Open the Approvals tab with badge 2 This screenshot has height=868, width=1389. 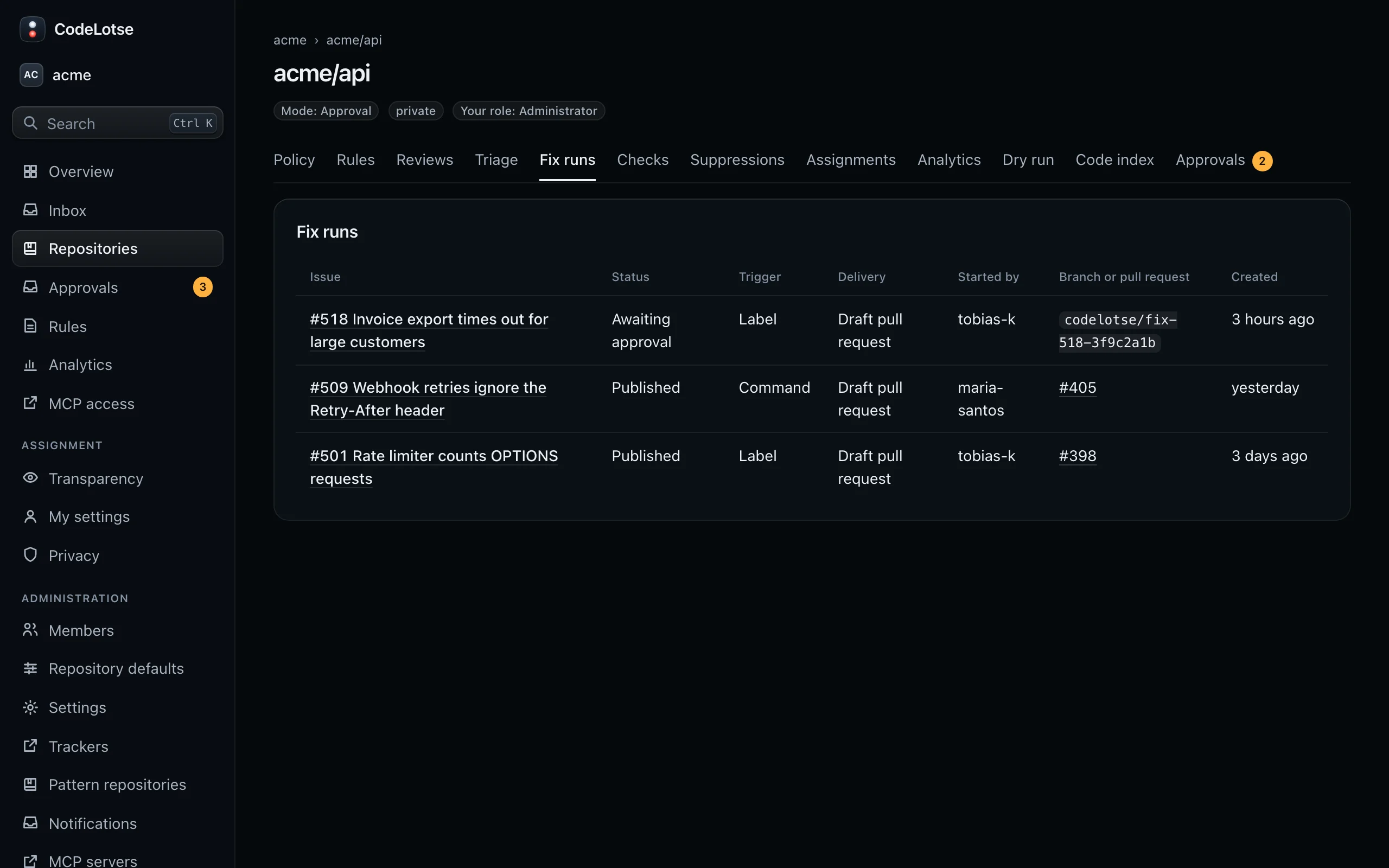[x=1224, y=160]
